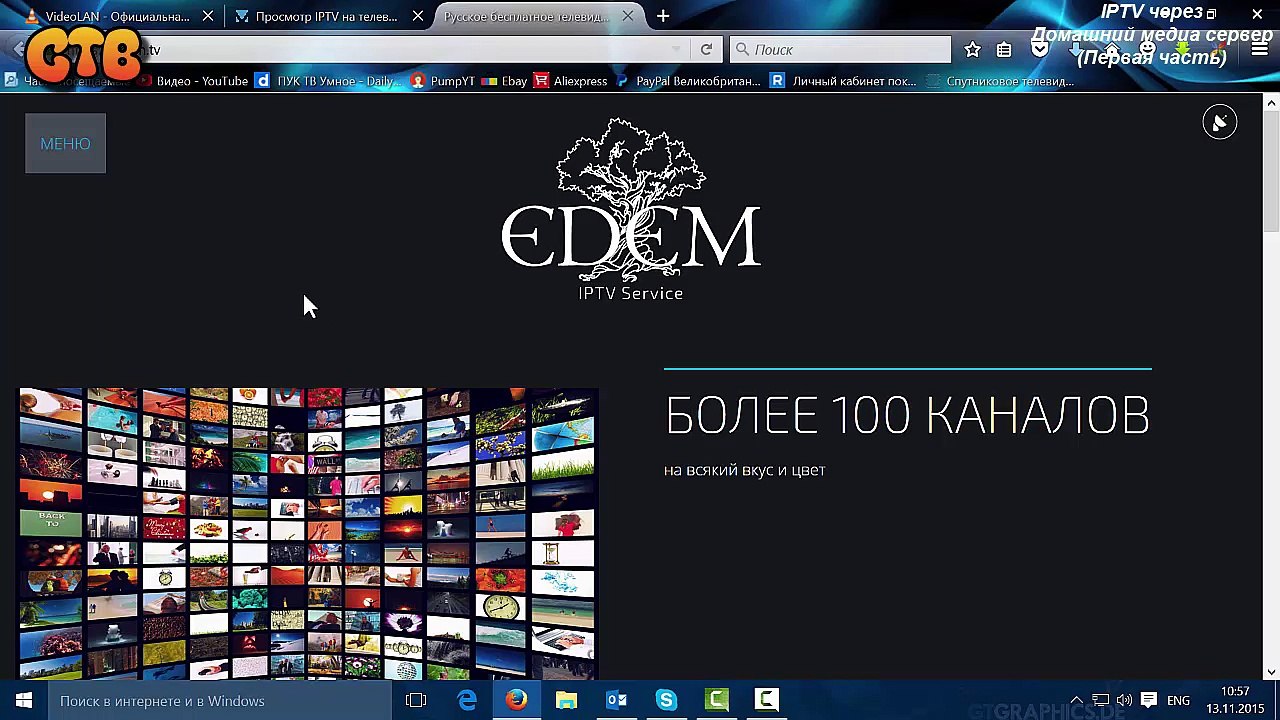
Task: Open the ПУК ТВ Умное - Daily... bookmark
Action: tap(329, 81)
